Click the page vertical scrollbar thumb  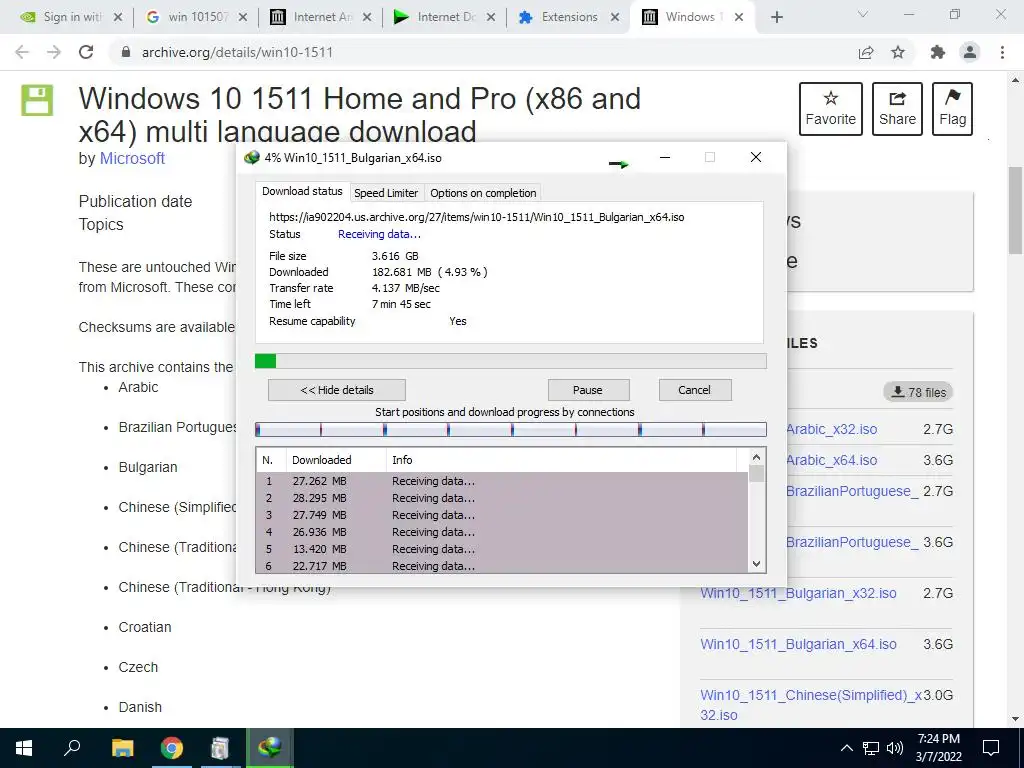[x=1016, y=210]
